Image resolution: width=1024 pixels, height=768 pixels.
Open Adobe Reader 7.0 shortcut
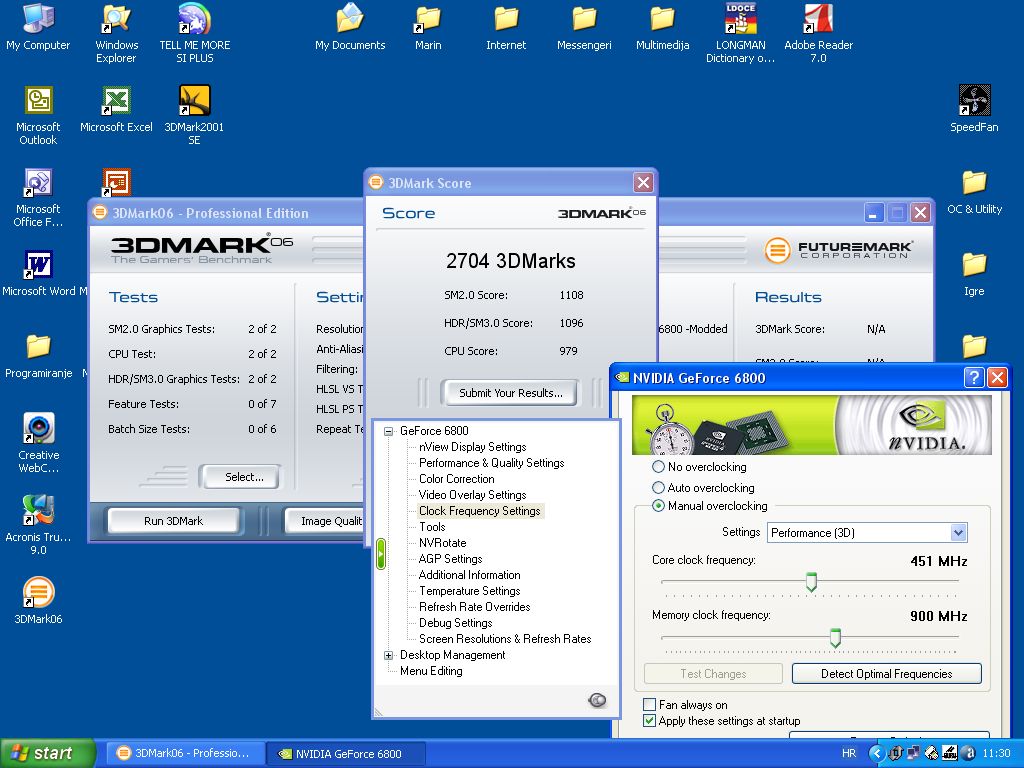[818, 33]
